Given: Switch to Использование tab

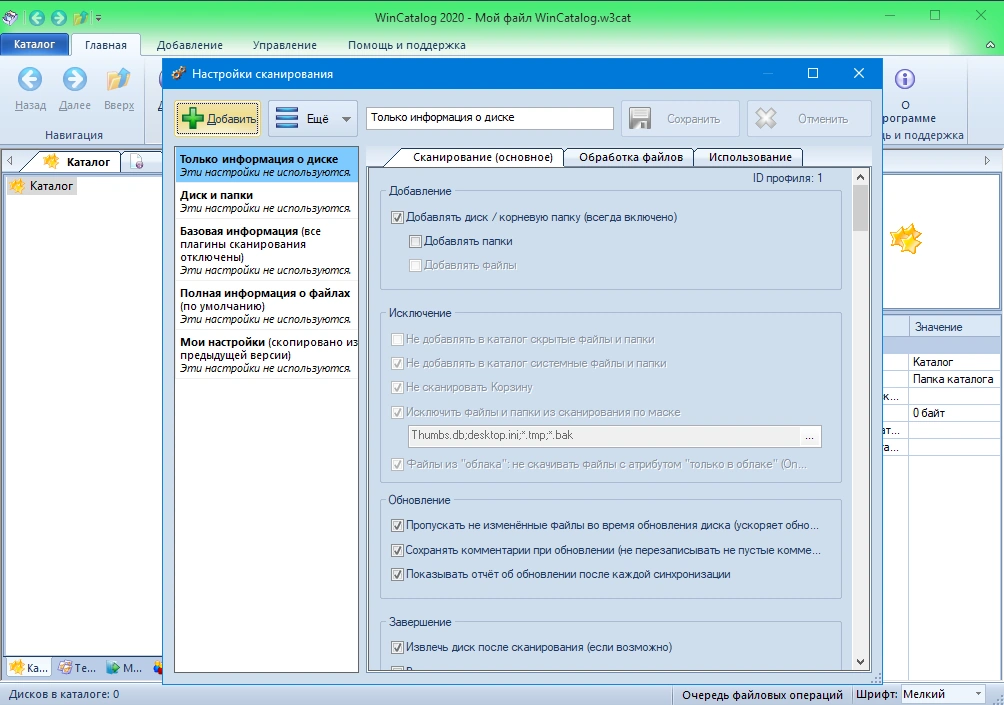Looking at the screenshot, I should point(750,157).
